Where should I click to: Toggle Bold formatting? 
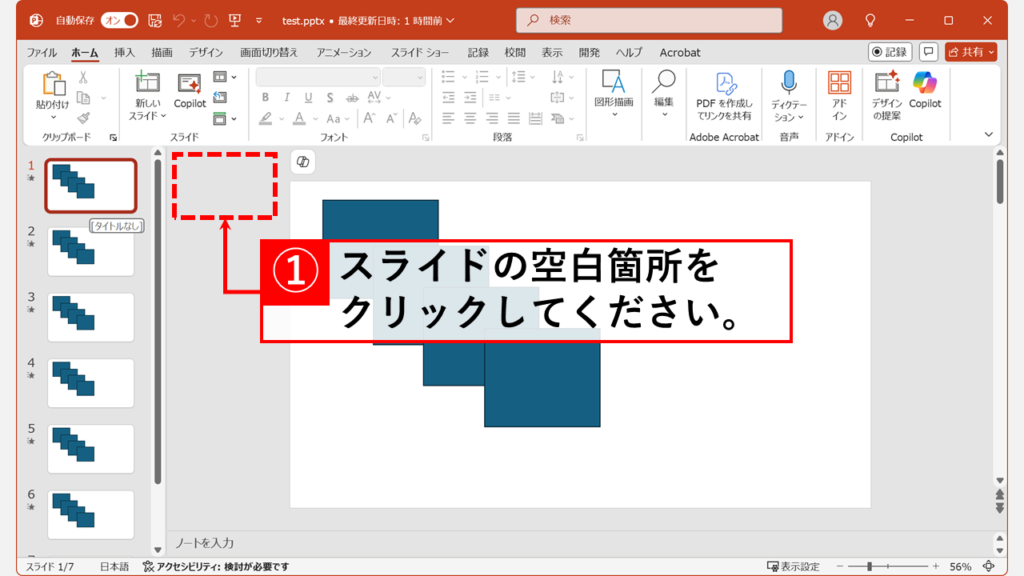(265, 97)
